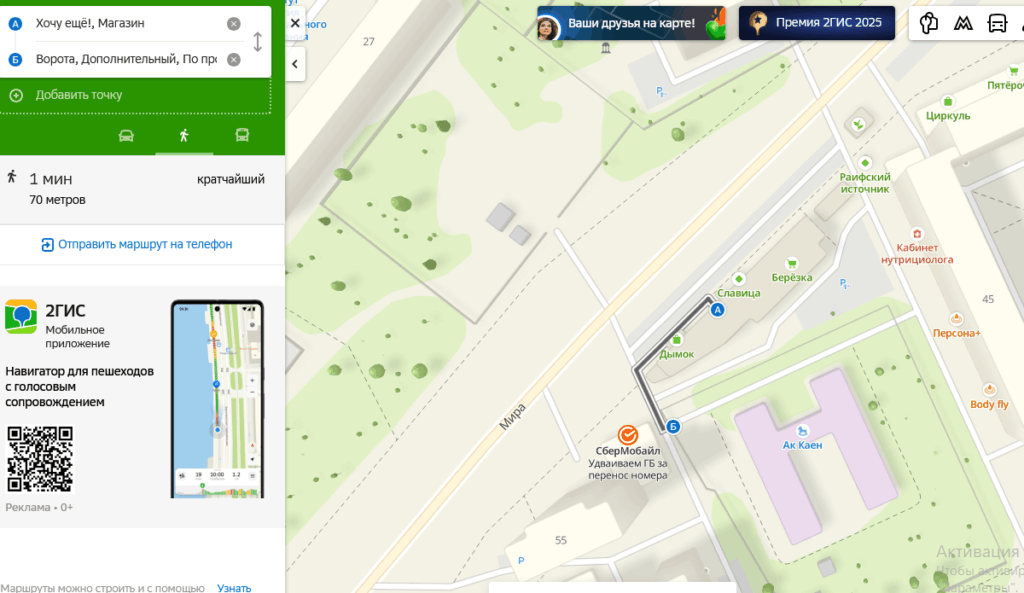This screenshot has height=593, width=1024.
Task: Open the 'Премия 2ГИС 2025' banner
Action: [x=817, y=23]
